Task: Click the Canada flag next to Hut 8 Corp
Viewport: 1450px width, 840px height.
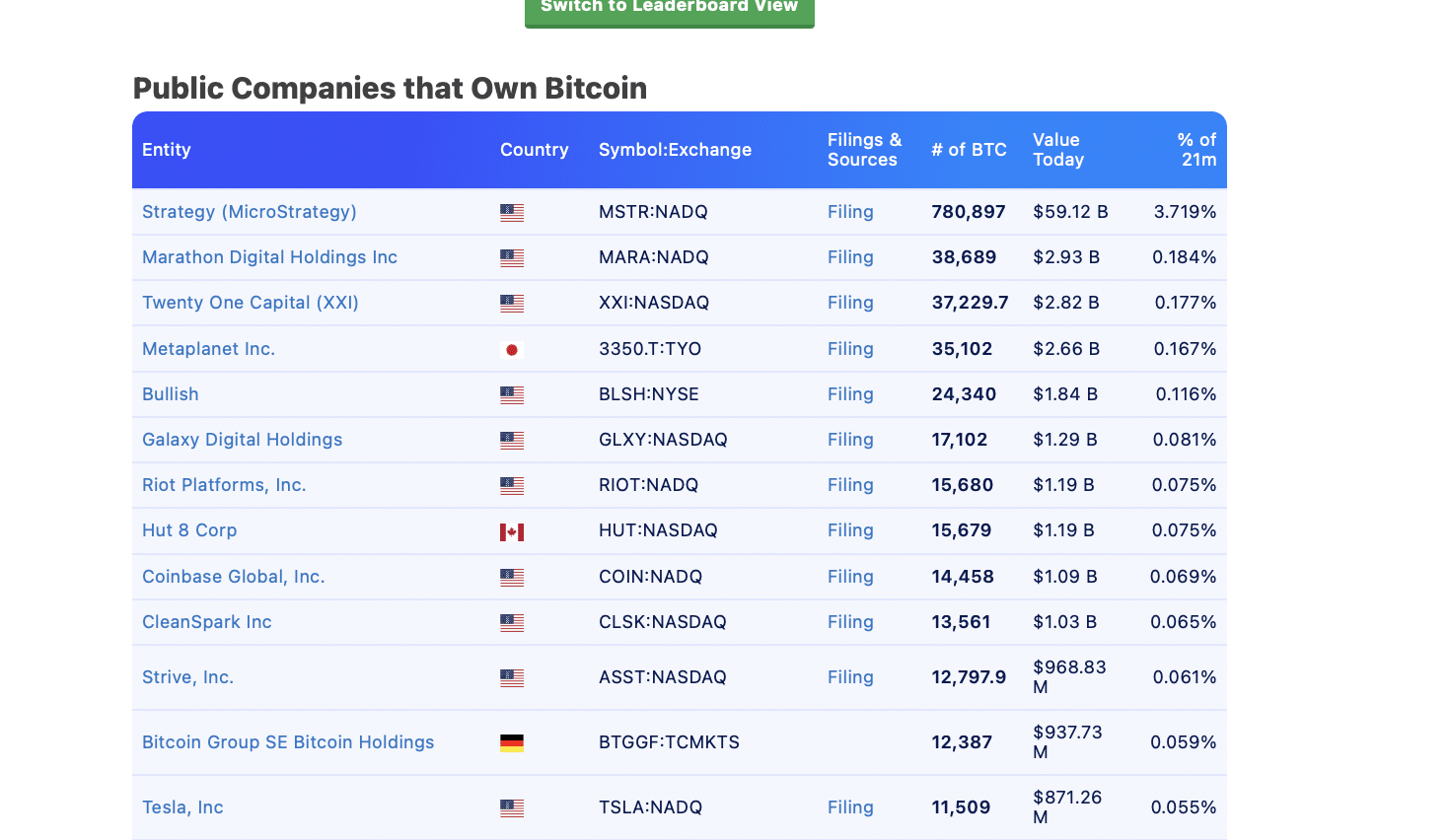Action: 512,529
